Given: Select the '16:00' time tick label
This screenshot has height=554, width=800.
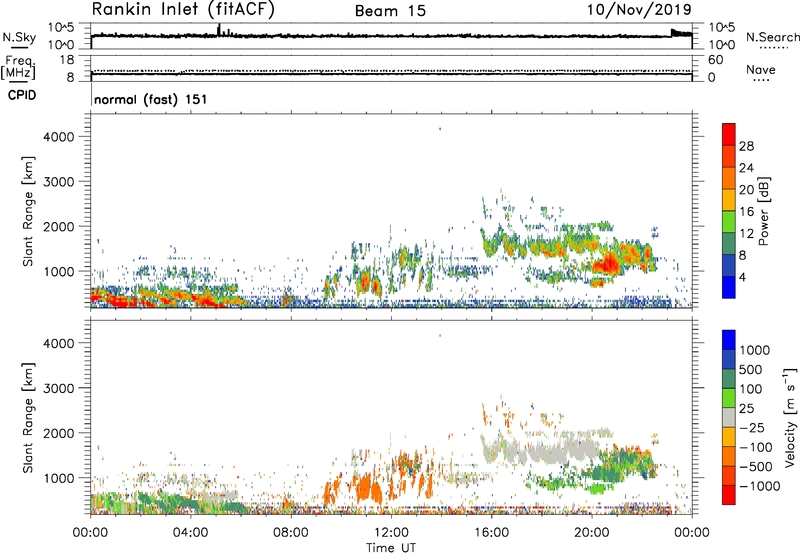Looking at the screenshot, I should (x=491, y=533).
